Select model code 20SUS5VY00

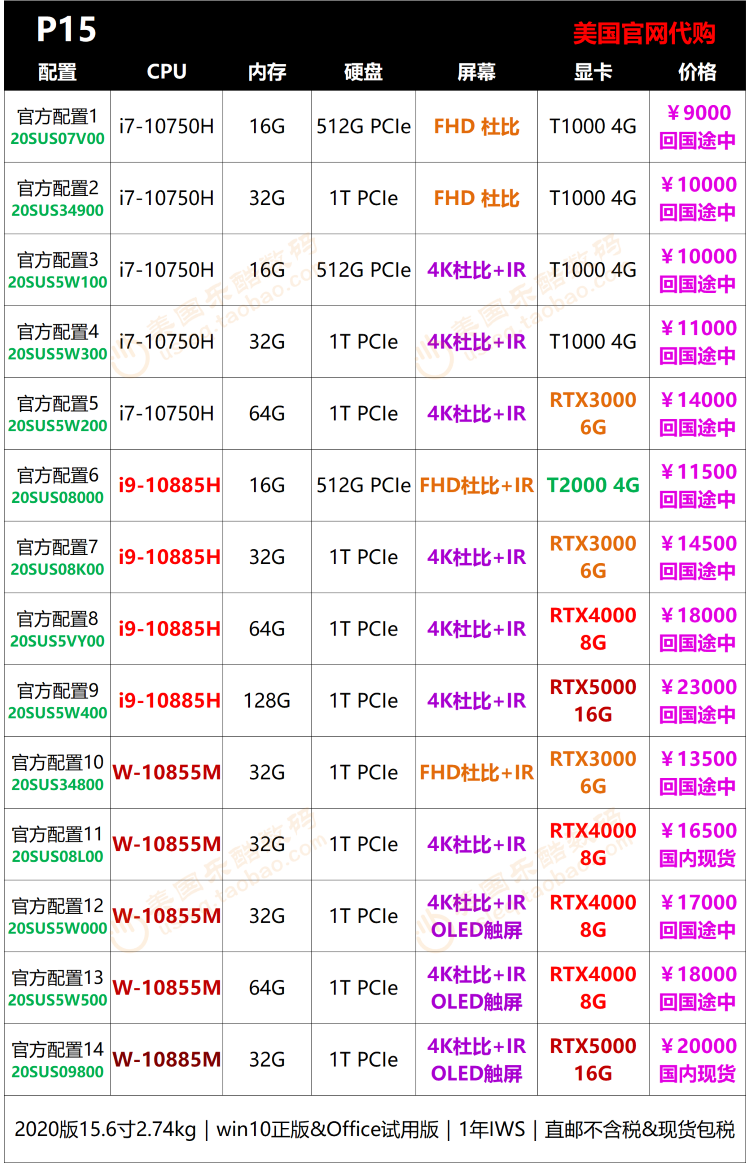click(x=57, y=642)
